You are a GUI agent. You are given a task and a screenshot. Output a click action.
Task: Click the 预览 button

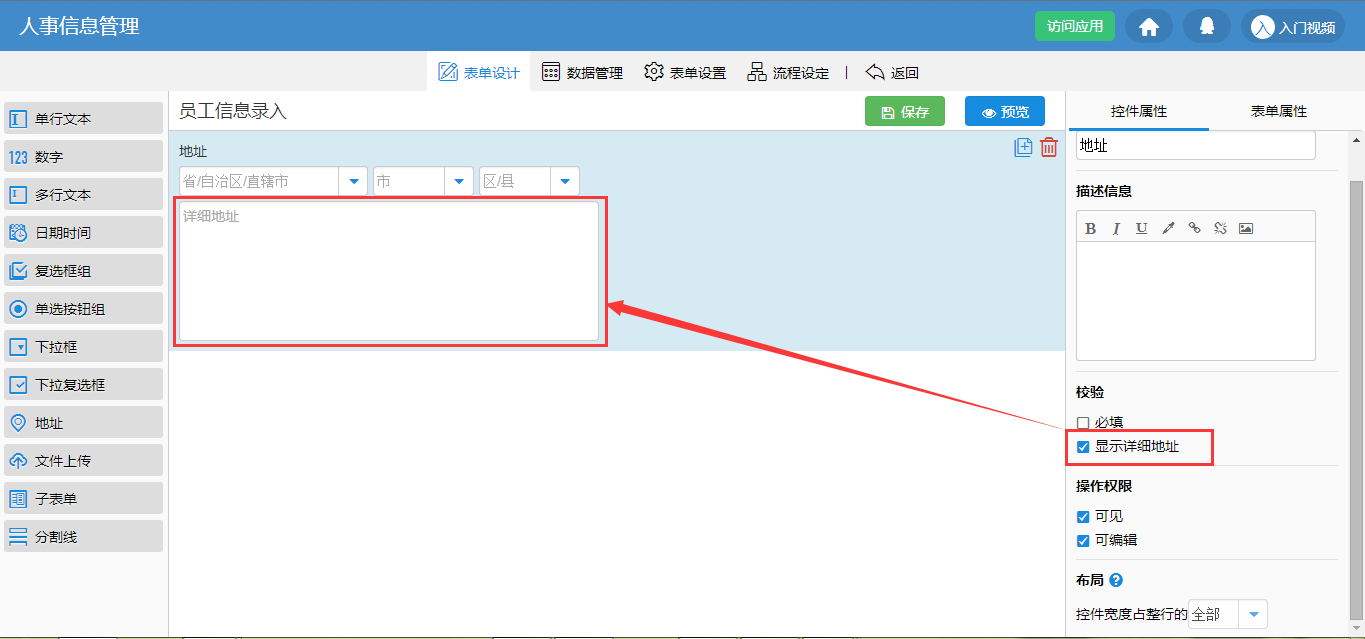(1005, 112)
